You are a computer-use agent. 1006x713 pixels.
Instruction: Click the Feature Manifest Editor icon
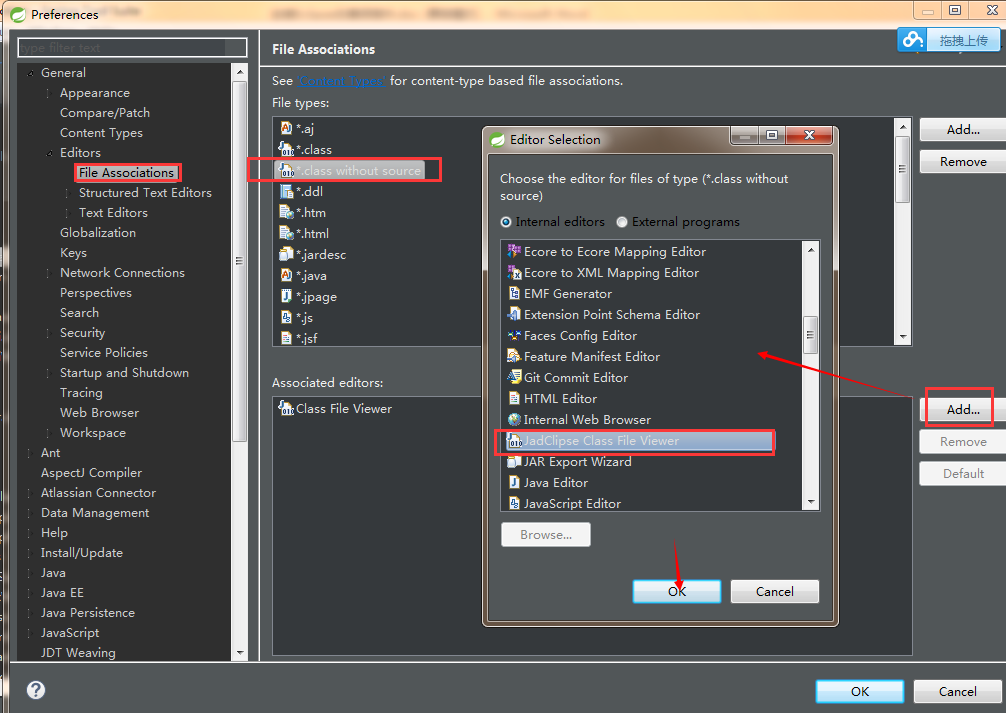[515, 356]
